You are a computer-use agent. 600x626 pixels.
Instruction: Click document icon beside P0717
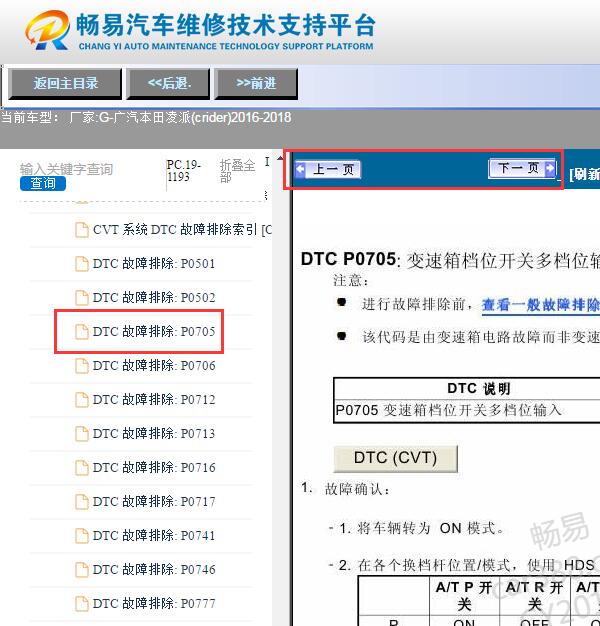coord(82,501)
